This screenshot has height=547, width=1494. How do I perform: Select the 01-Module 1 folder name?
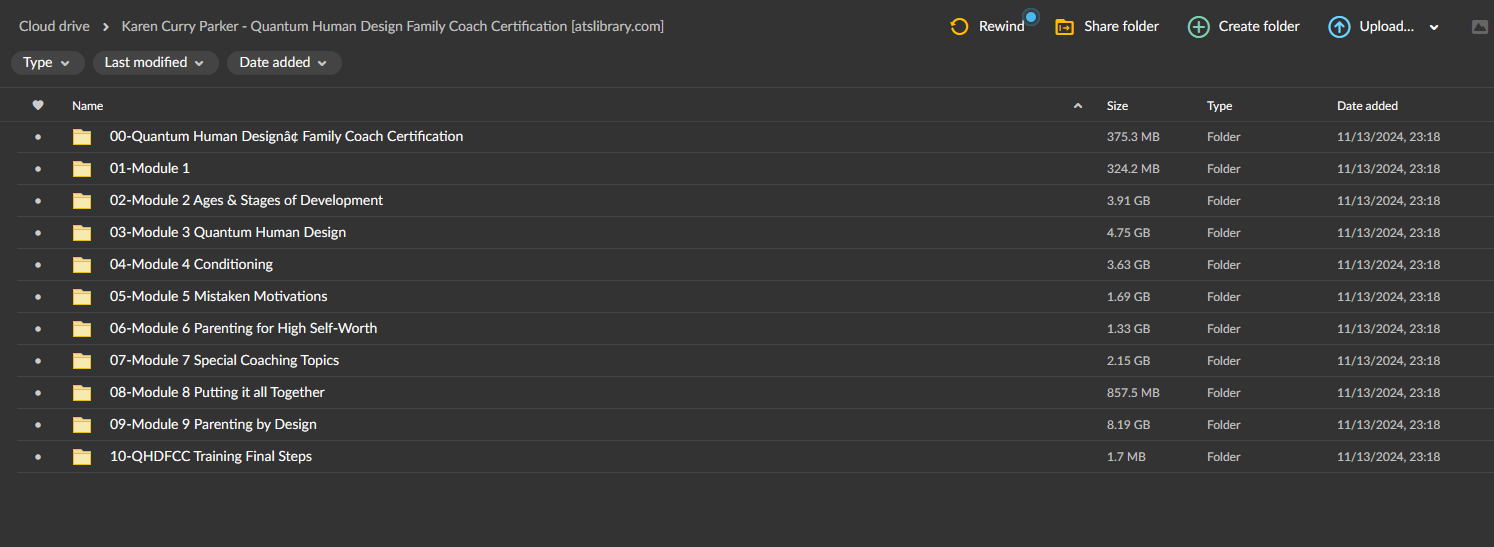tap(150, 168)
